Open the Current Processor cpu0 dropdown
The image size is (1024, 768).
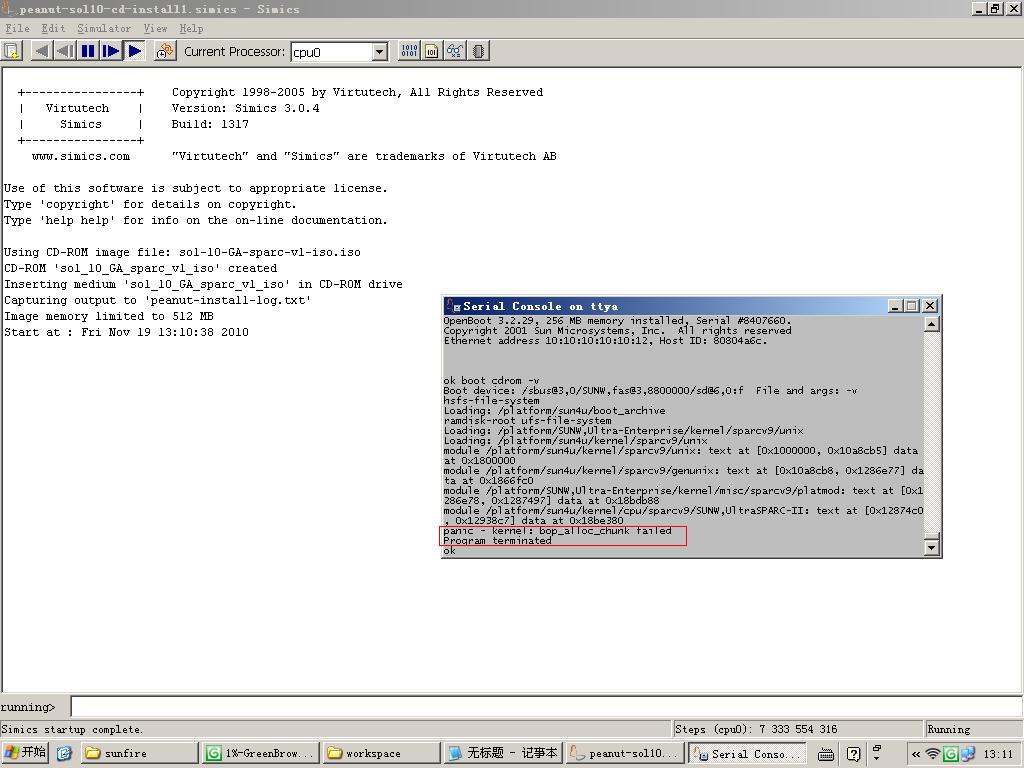tap(380, 52)
